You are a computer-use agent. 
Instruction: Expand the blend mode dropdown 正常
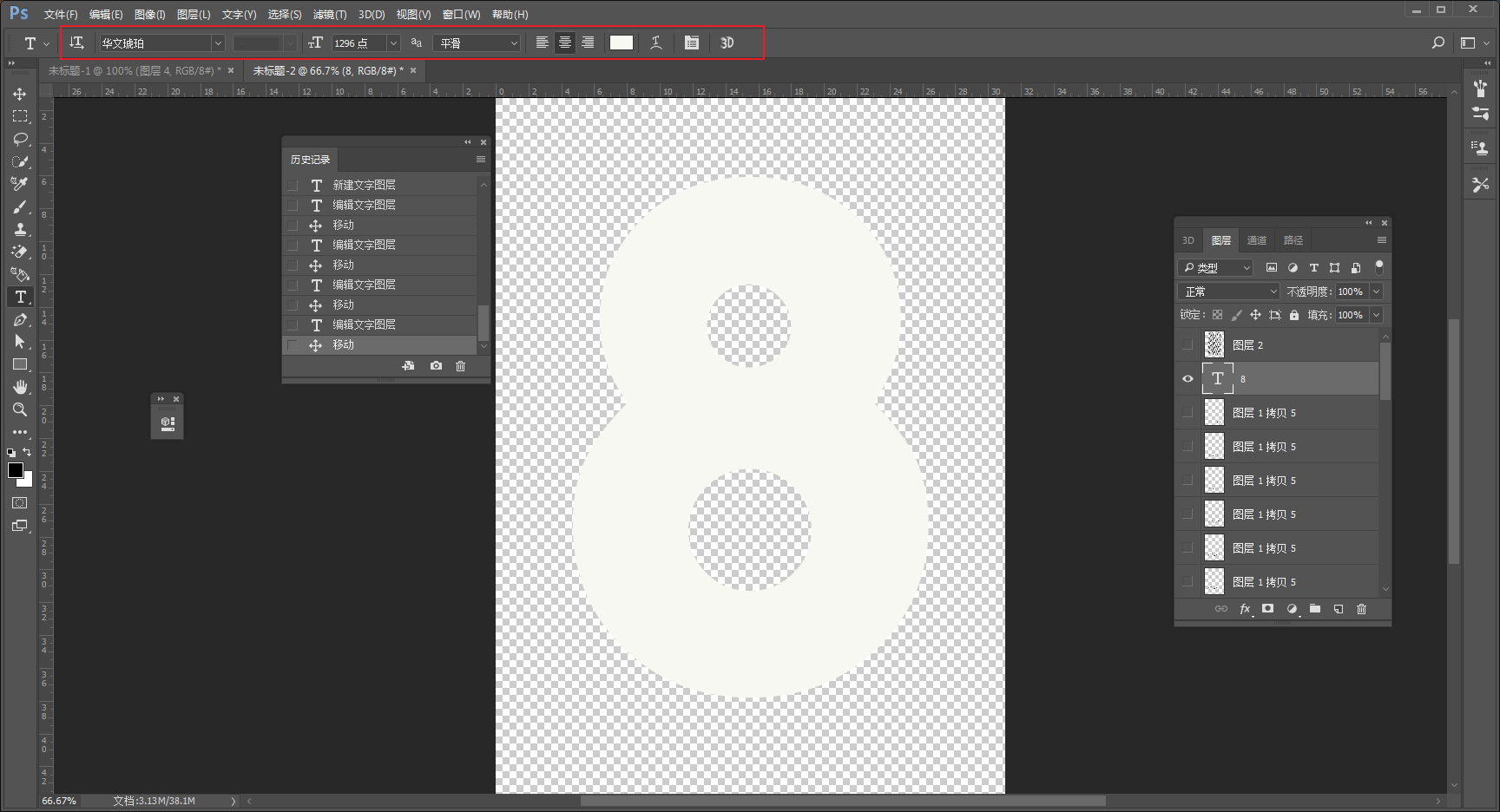click(x=1229, y=291)
